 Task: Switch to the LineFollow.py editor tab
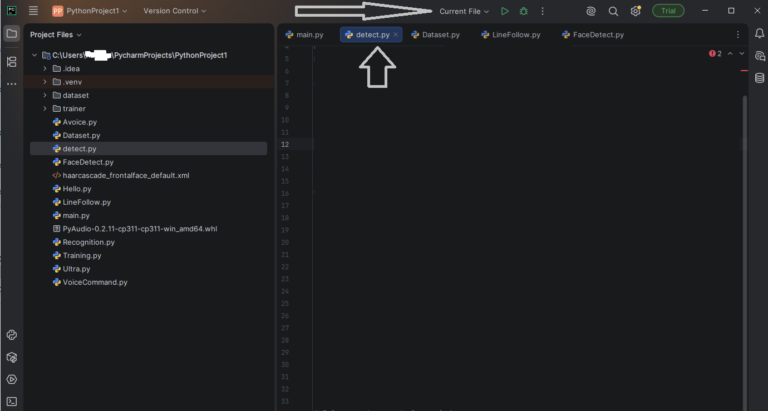coord(511,35)
